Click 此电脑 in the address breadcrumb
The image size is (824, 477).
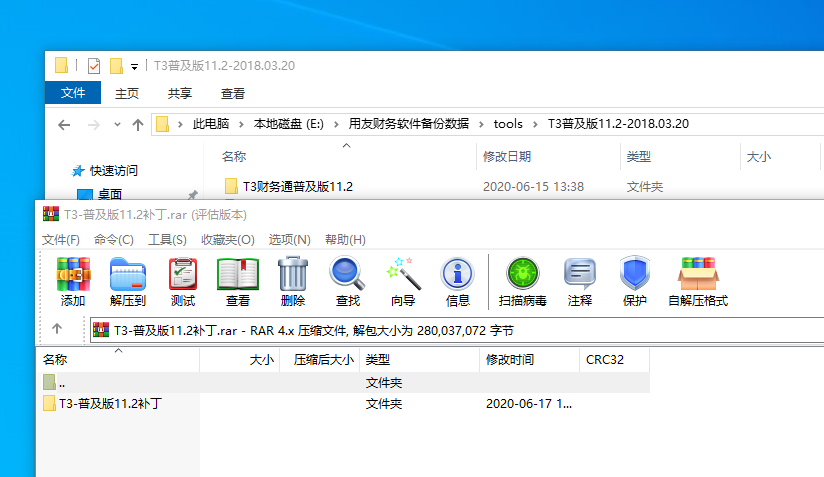point(211,124)
